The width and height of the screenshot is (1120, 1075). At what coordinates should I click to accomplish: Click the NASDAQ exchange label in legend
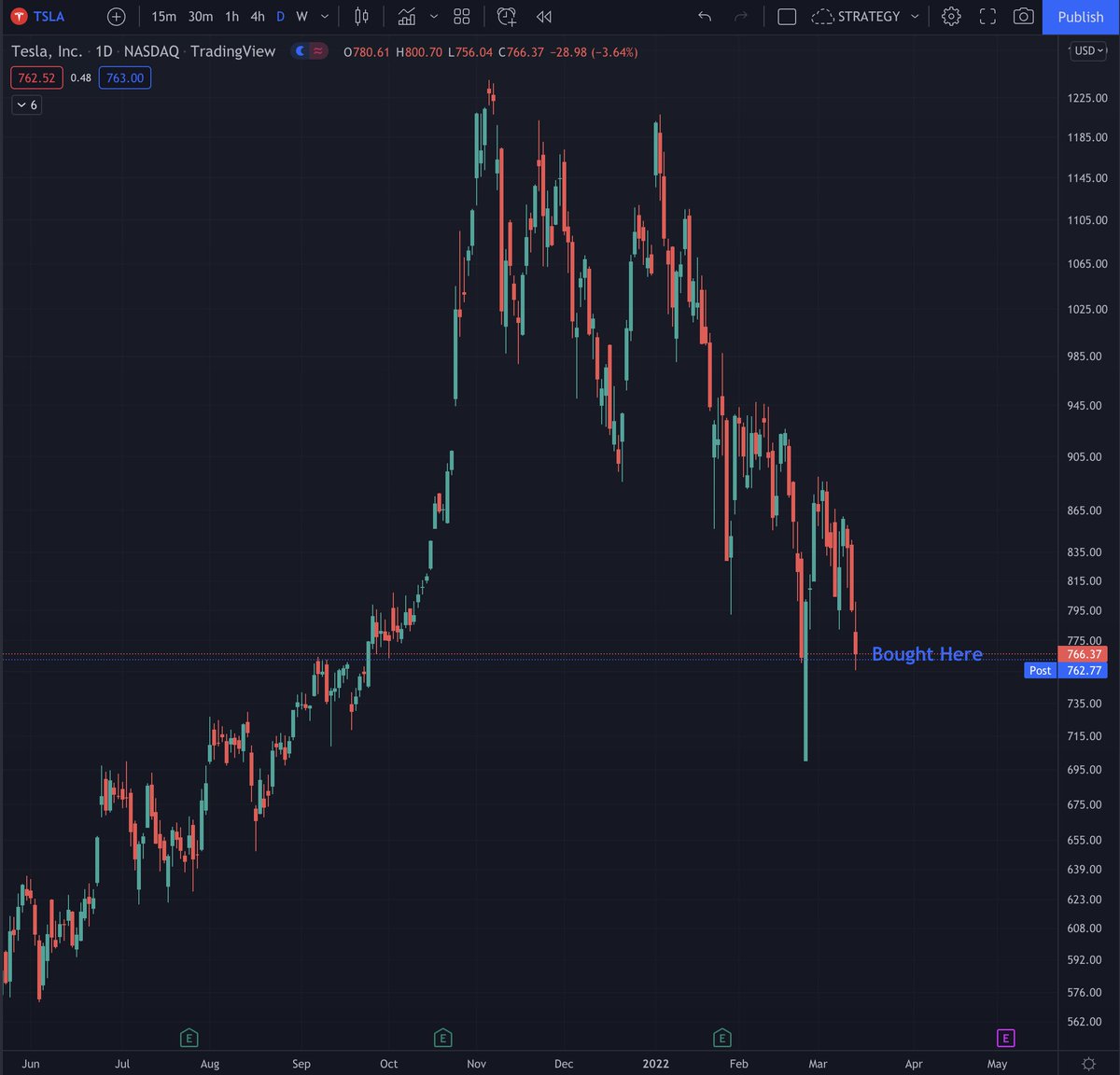click(151, 51)
